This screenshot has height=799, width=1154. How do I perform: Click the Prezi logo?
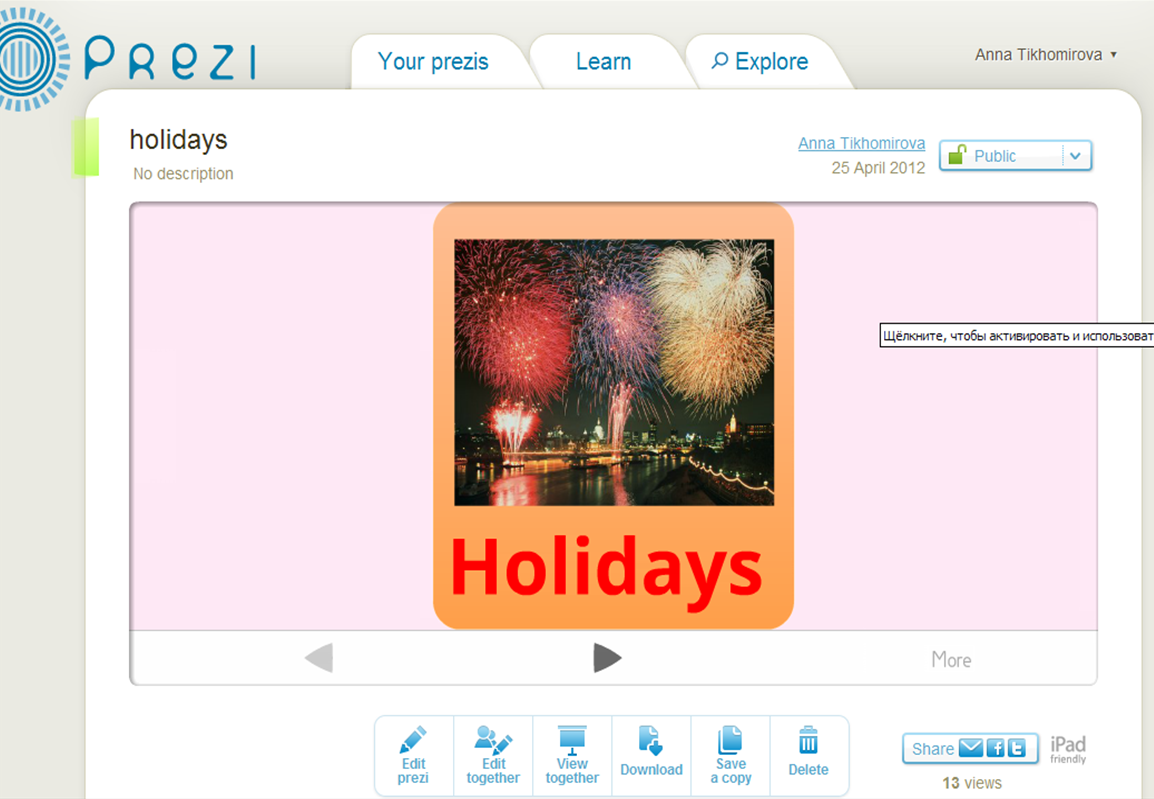pyautogui.click(x=128, y=59)
